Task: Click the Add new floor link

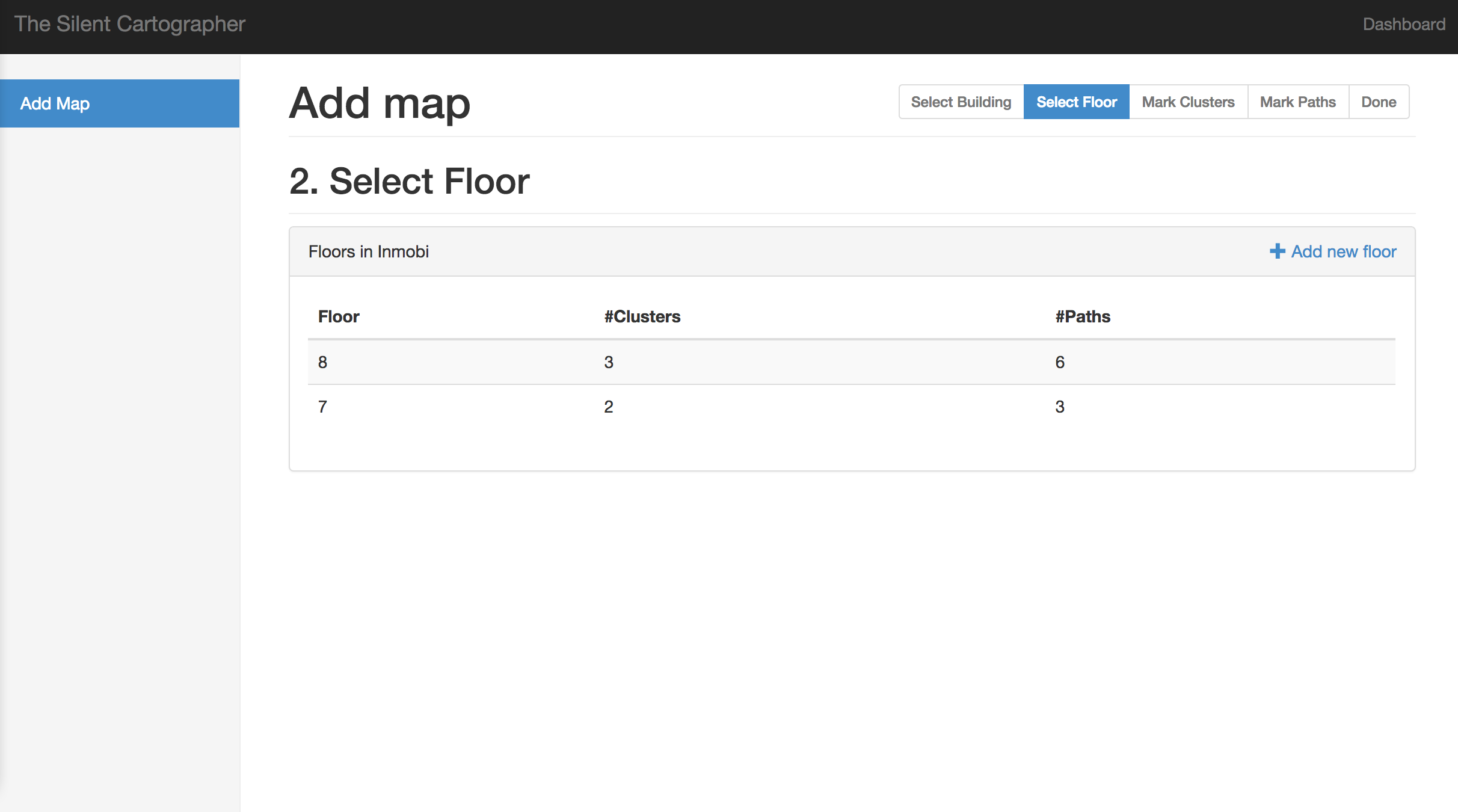Action: point(1343,251)
